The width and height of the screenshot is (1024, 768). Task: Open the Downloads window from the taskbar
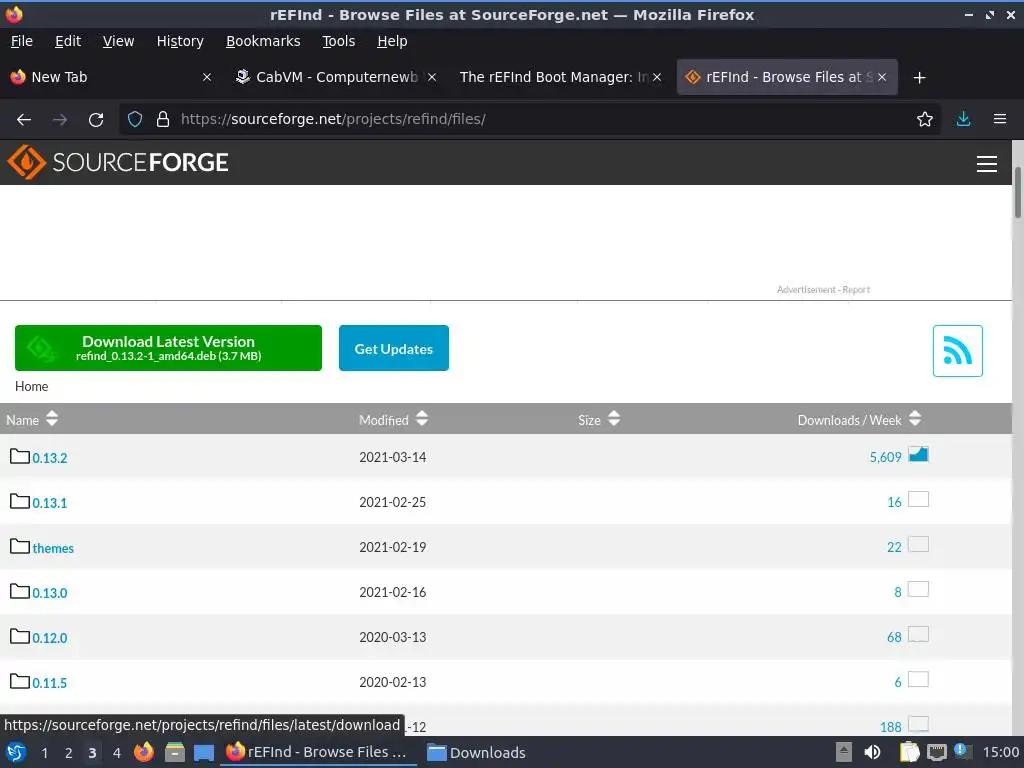pos(476,752)
